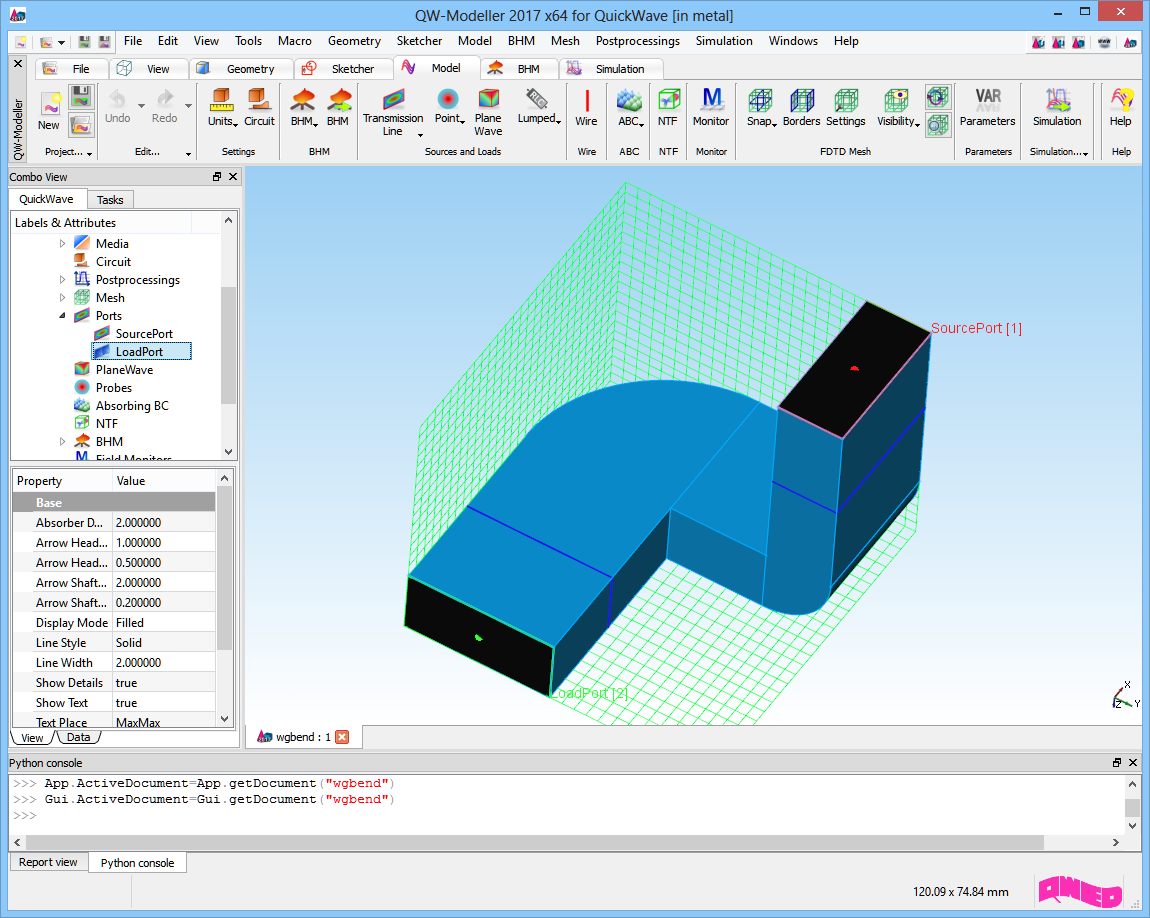The height and width of the screenshot is (918, 1150).
Task: Close the Combo View panel
Action: pos(233,177)
